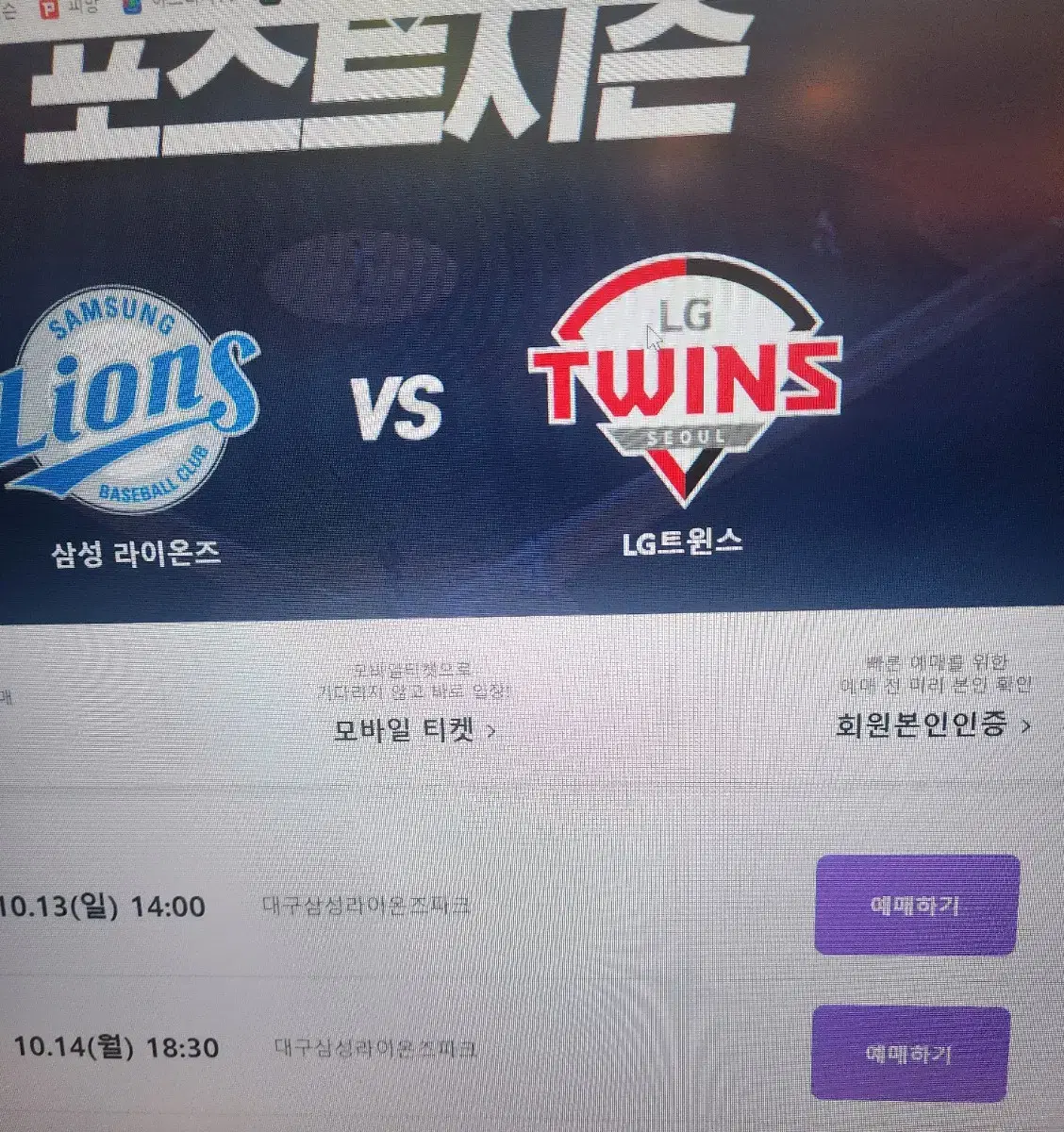This screenshot has width=1064, height=1132.
Task: Open the 회원본인인증 link
Action: tap(922, 724)
